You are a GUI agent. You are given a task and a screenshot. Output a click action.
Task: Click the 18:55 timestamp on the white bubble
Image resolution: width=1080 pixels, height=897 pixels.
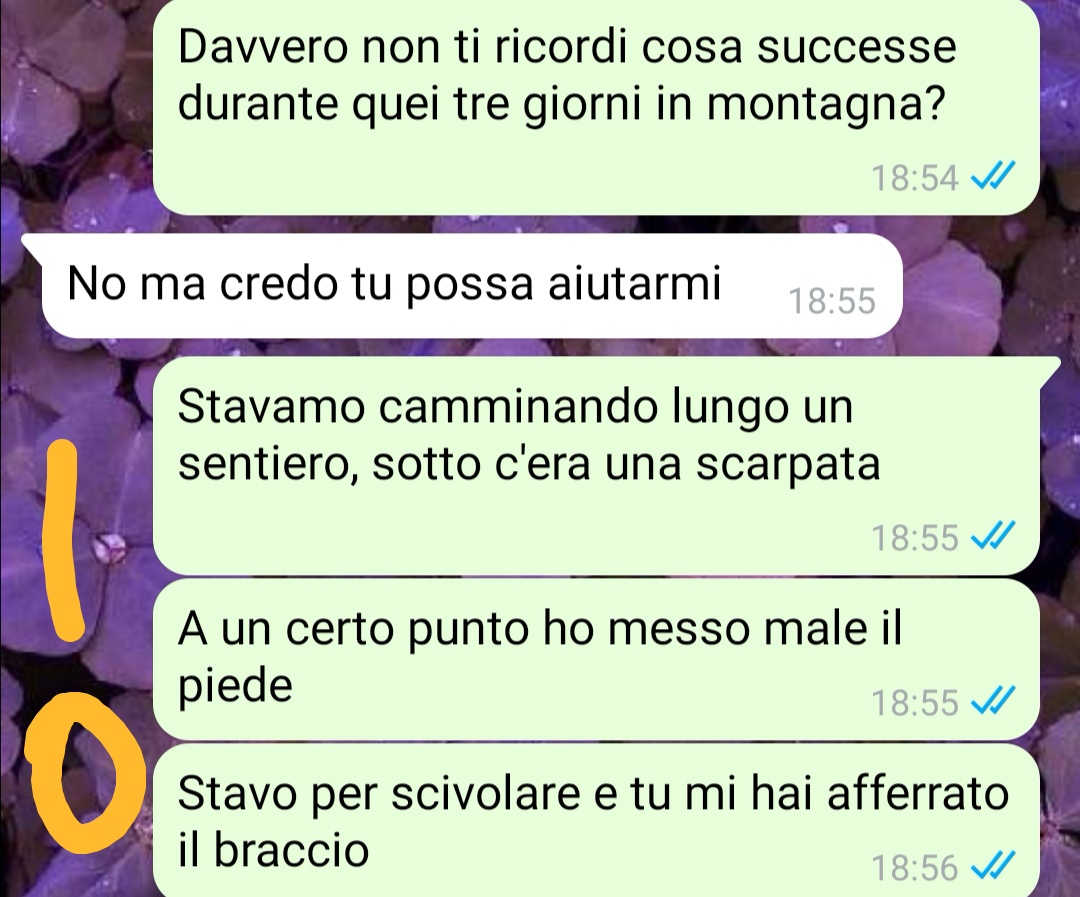832,301
